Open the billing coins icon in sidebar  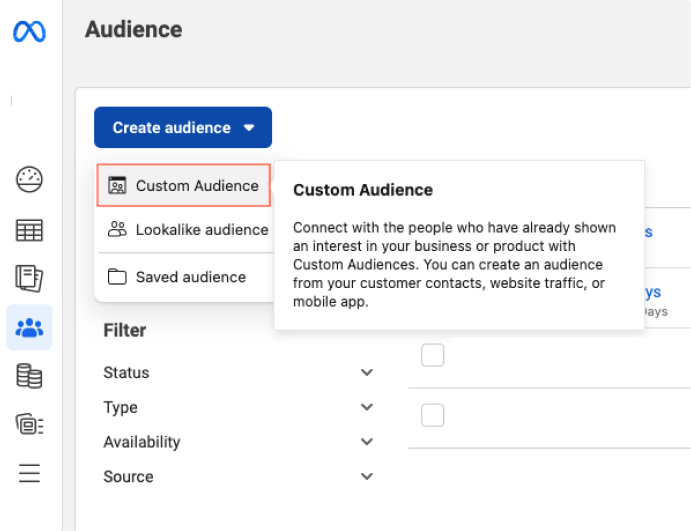(29, 376)
